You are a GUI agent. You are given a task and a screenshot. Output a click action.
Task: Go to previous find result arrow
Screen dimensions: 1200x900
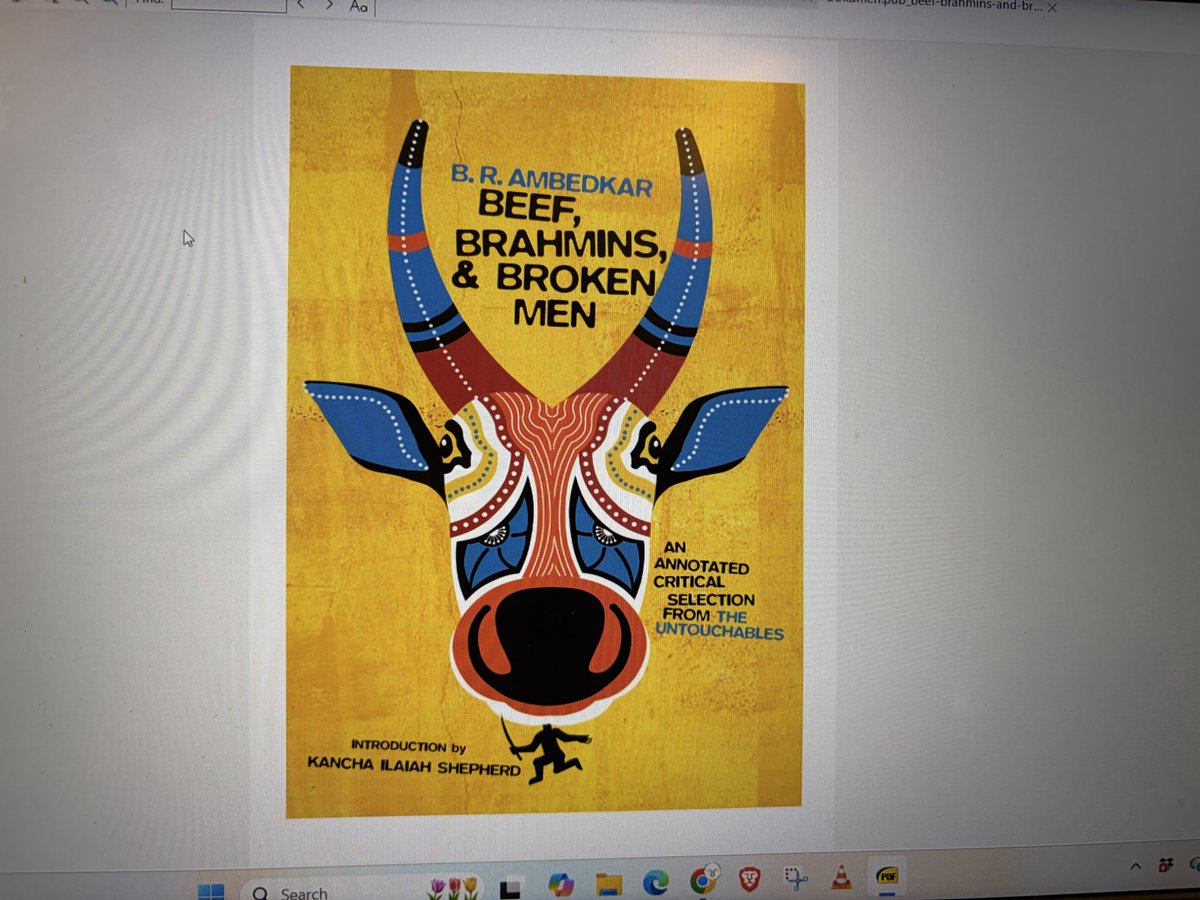point(300,5)
